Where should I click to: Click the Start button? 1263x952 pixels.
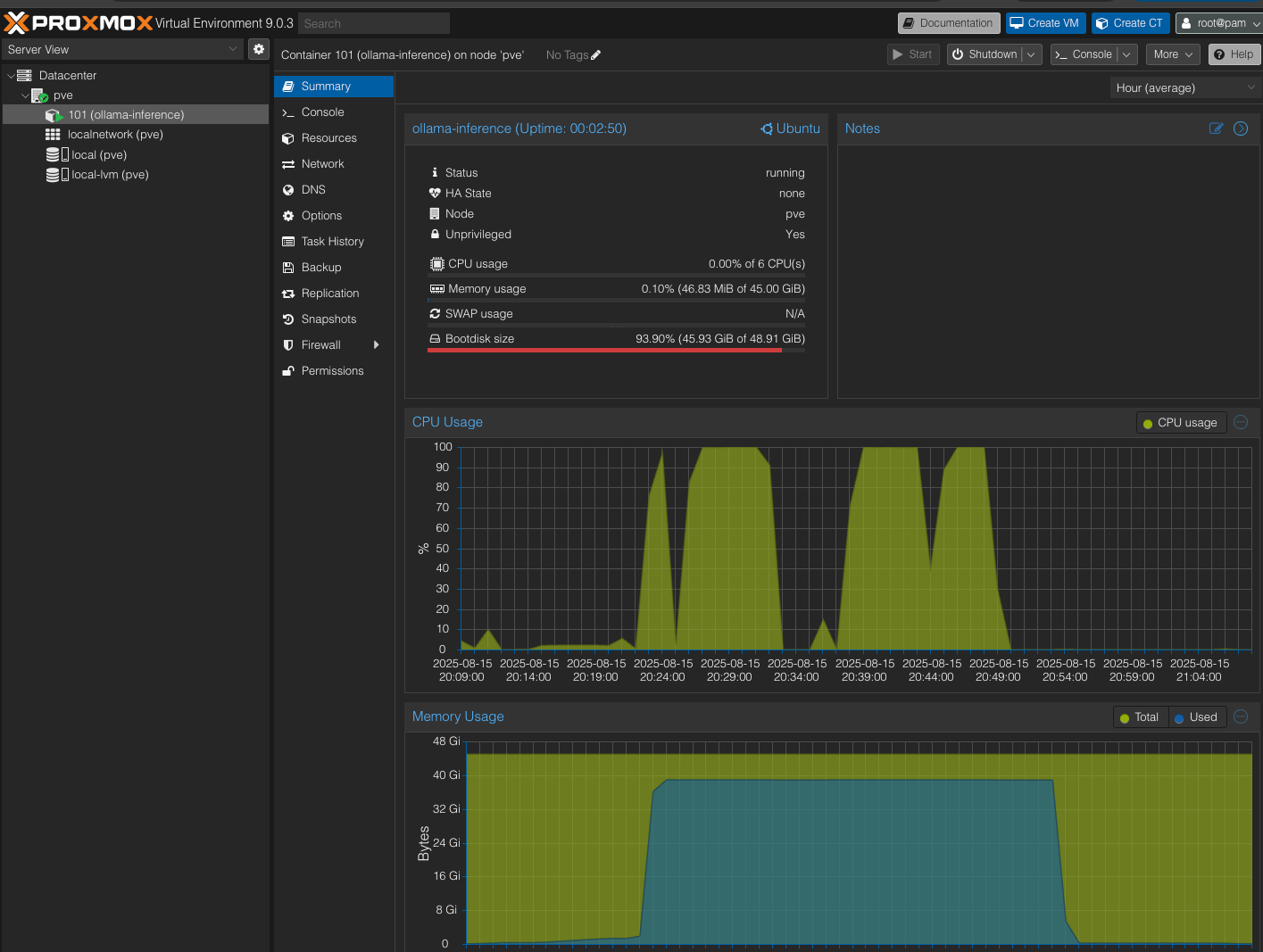click(913, 54)
